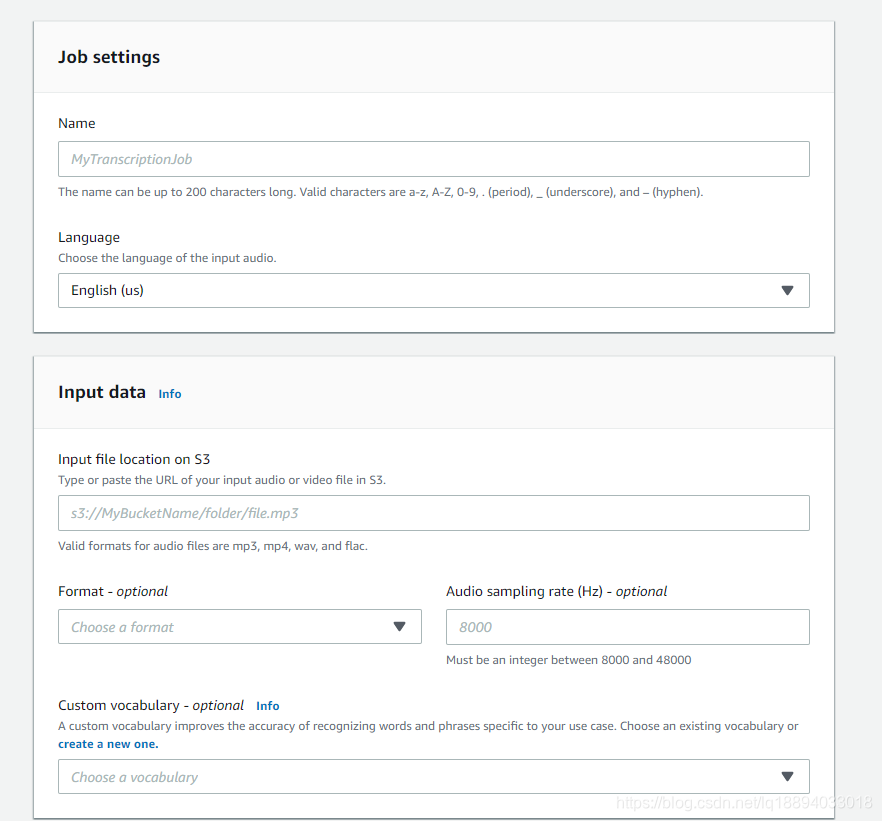
Task: Click the "Input file location on S3" label
Action: click(x=134, y=460)
